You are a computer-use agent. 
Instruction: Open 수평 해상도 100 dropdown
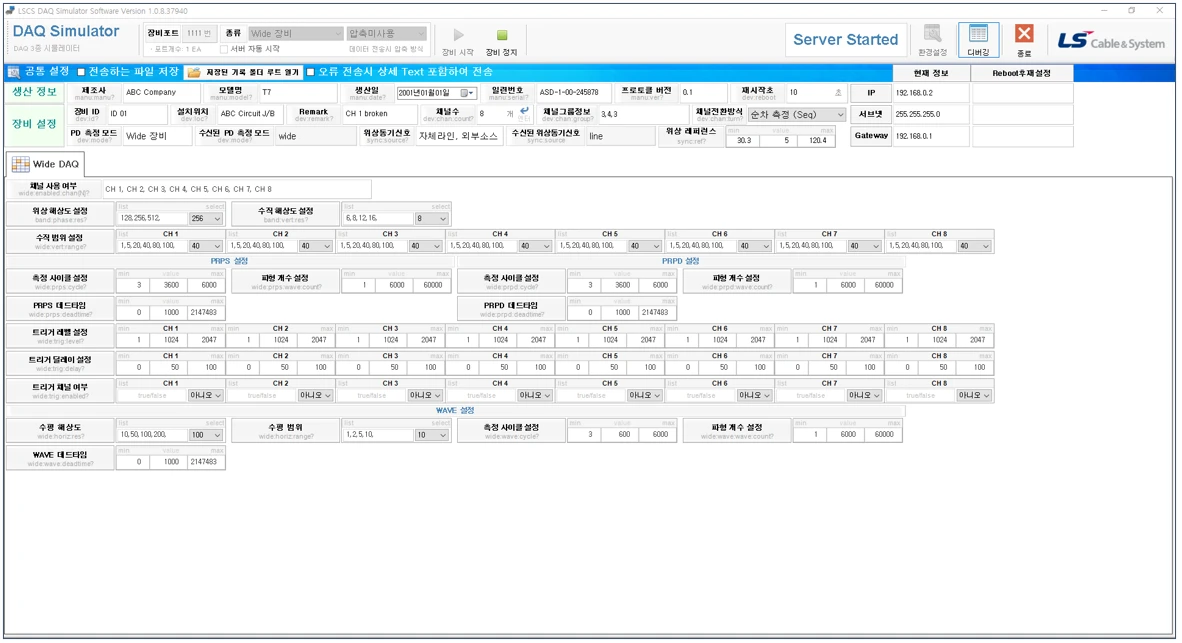[206, 435]
